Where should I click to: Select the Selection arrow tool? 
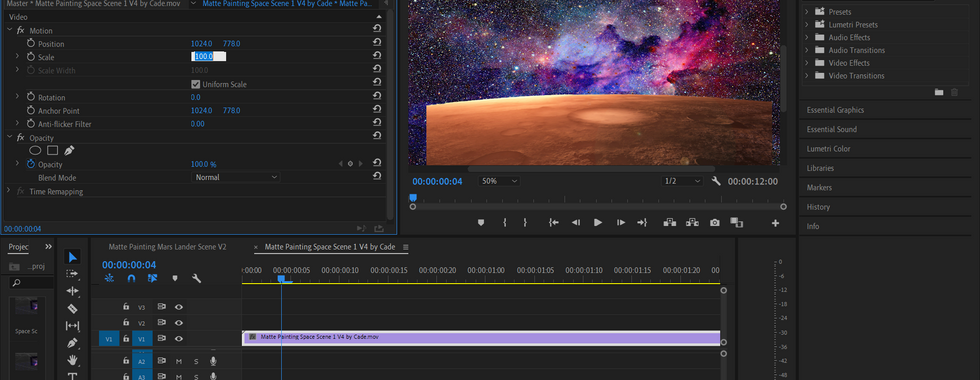(72, 257)
